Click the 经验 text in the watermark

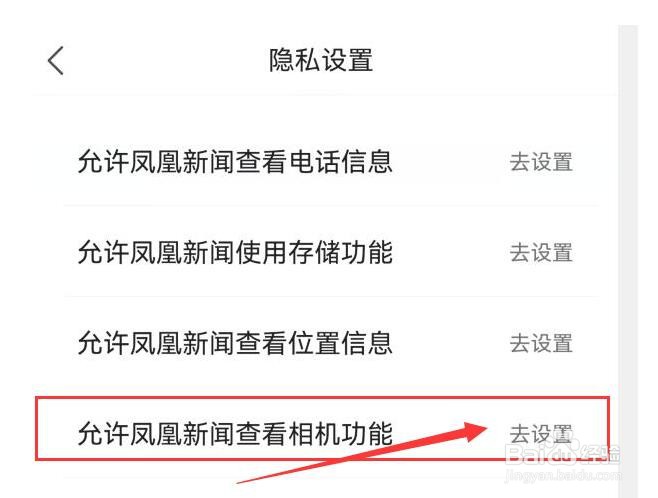pos(600,454)
